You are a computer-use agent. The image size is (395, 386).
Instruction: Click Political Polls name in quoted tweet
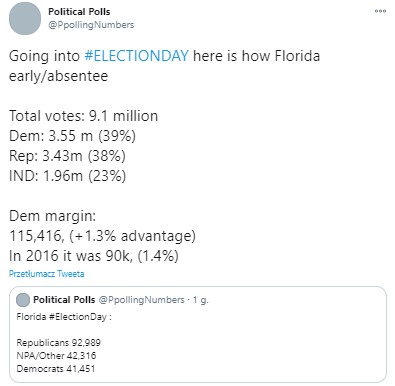tap(64, 300)
